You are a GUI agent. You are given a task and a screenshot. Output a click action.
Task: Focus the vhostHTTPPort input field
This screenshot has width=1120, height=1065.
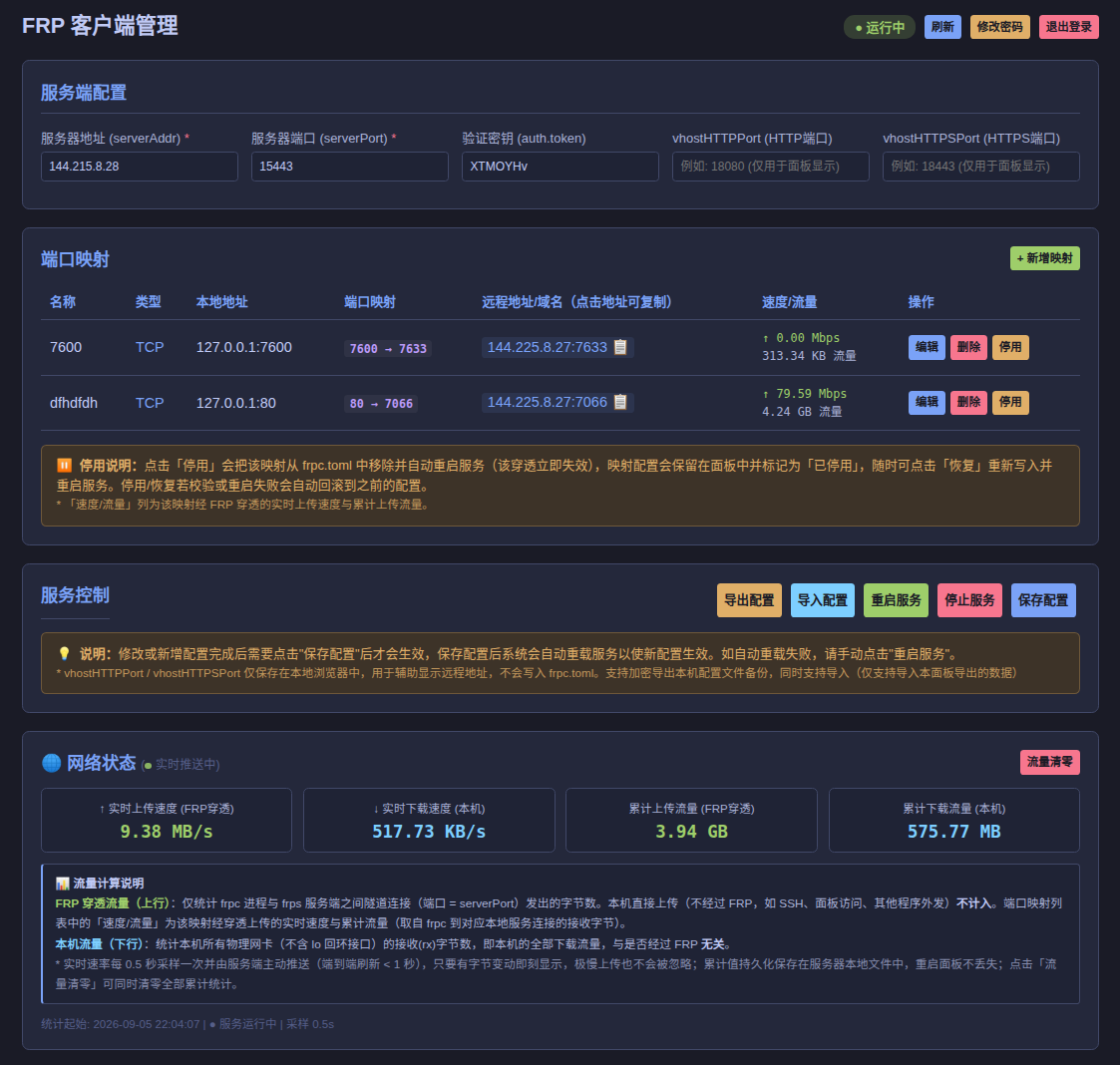[x=771, y=167]
